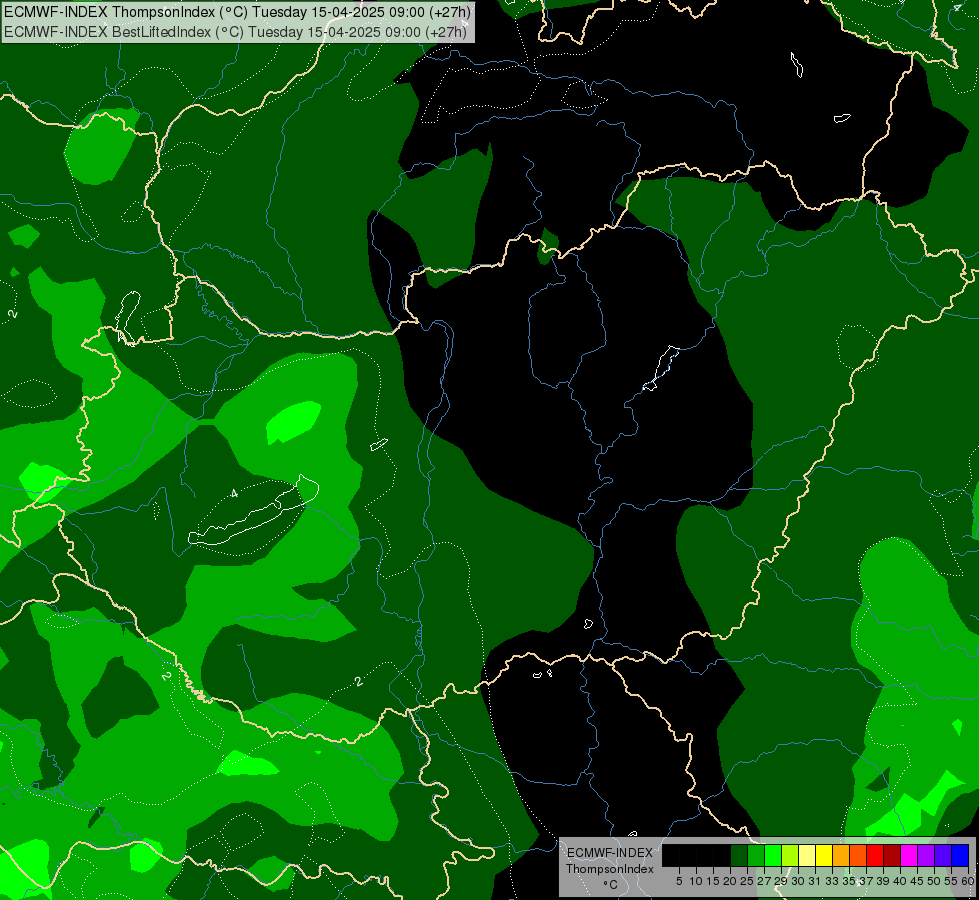The image size is (979, 900).
Task: Pick the black 5–10 legend swatch
Action: tap(688, 855)
